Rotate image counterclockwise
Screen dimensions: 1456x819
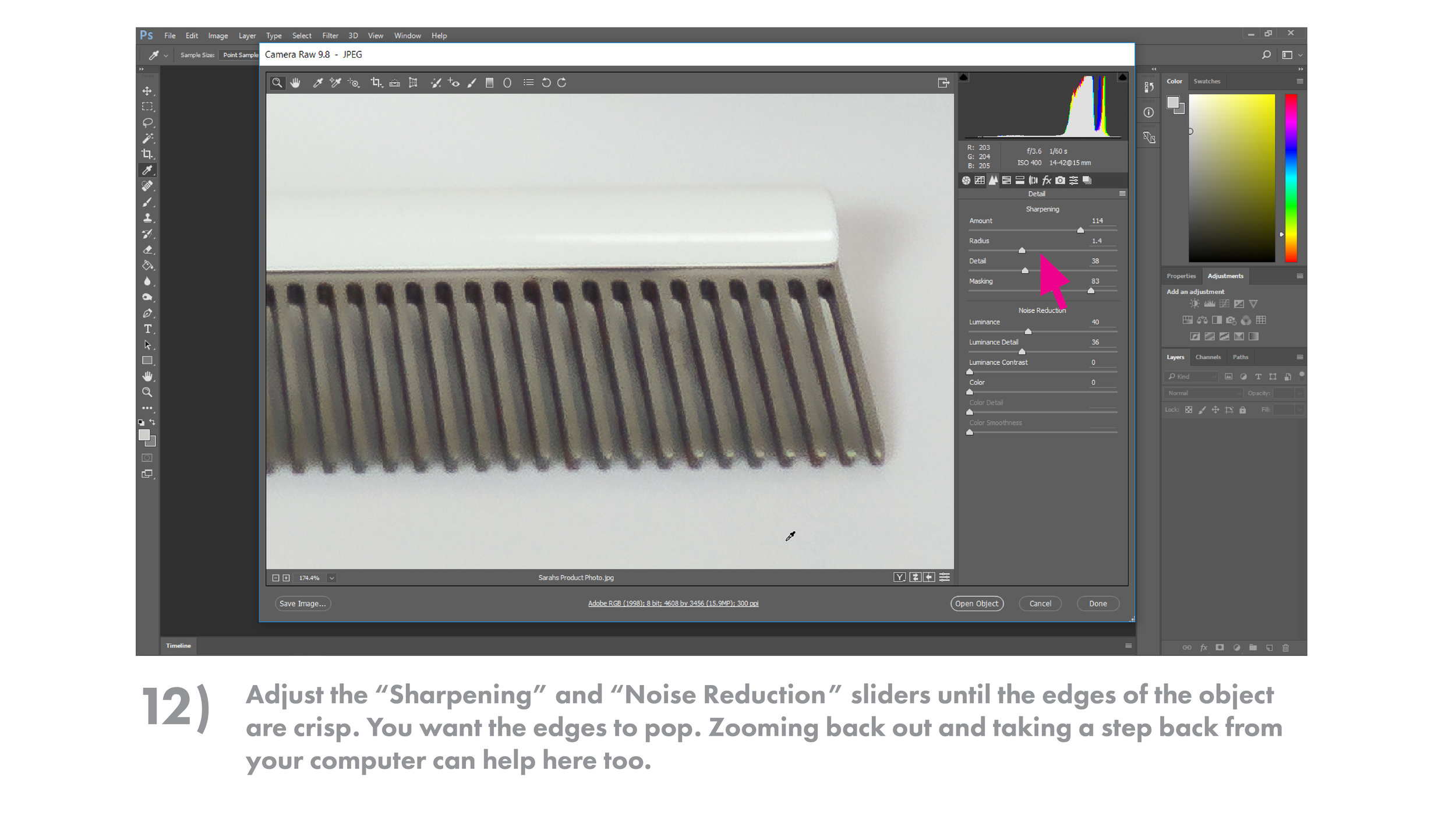coord(546,83)
